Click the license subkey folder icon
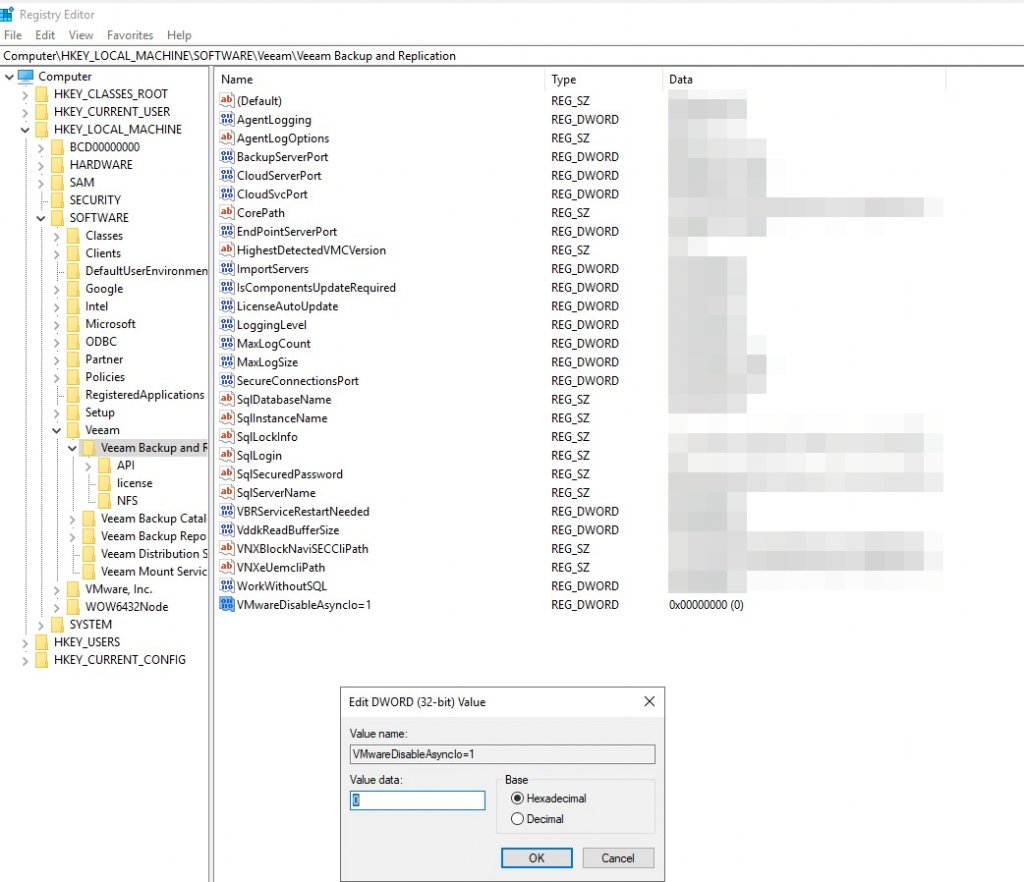Image resolution: width=1024 pixels, height=882 pixels. click(x=104, y=482)
